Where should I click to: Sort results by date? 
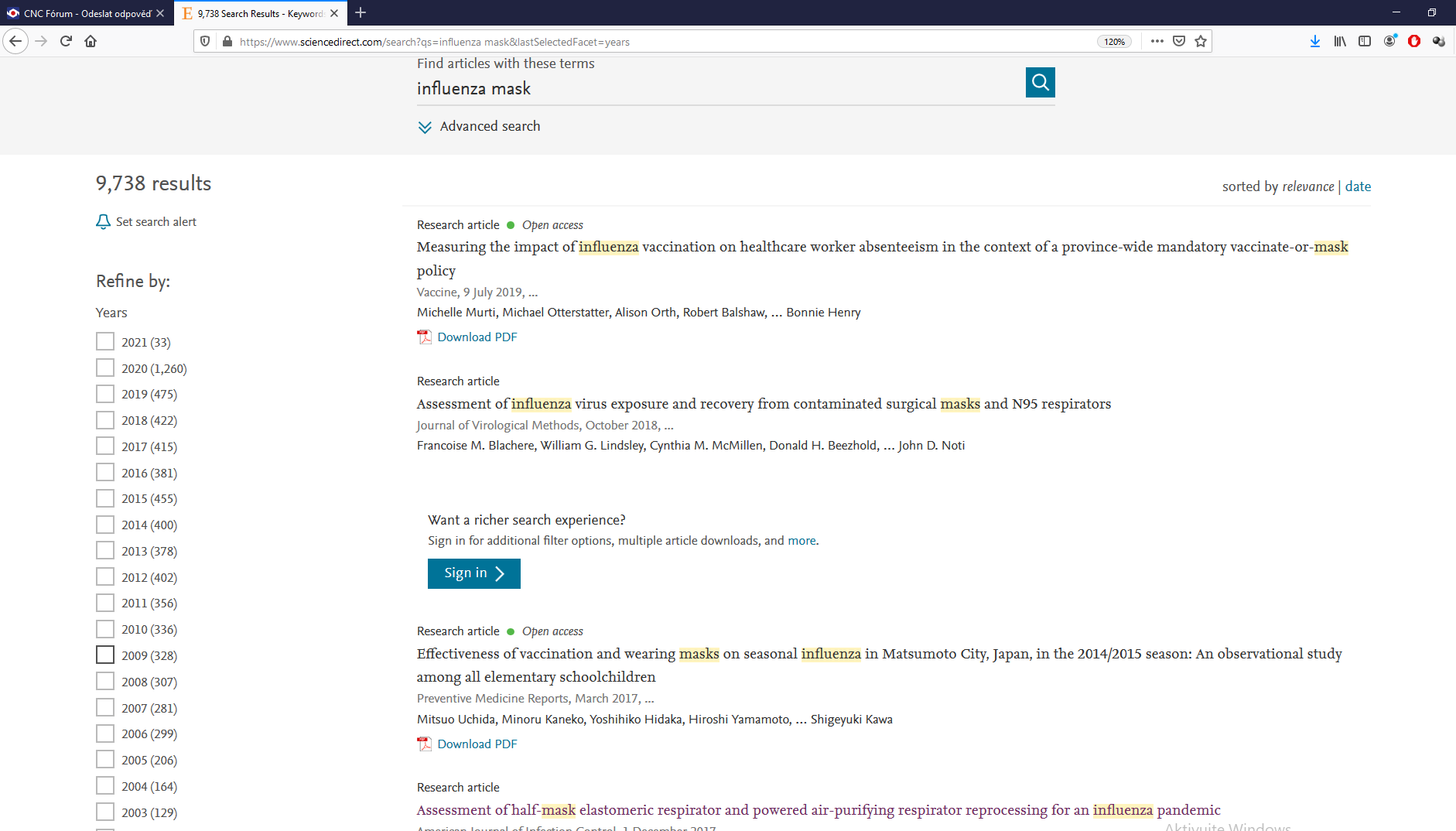tap(1358, 186)
